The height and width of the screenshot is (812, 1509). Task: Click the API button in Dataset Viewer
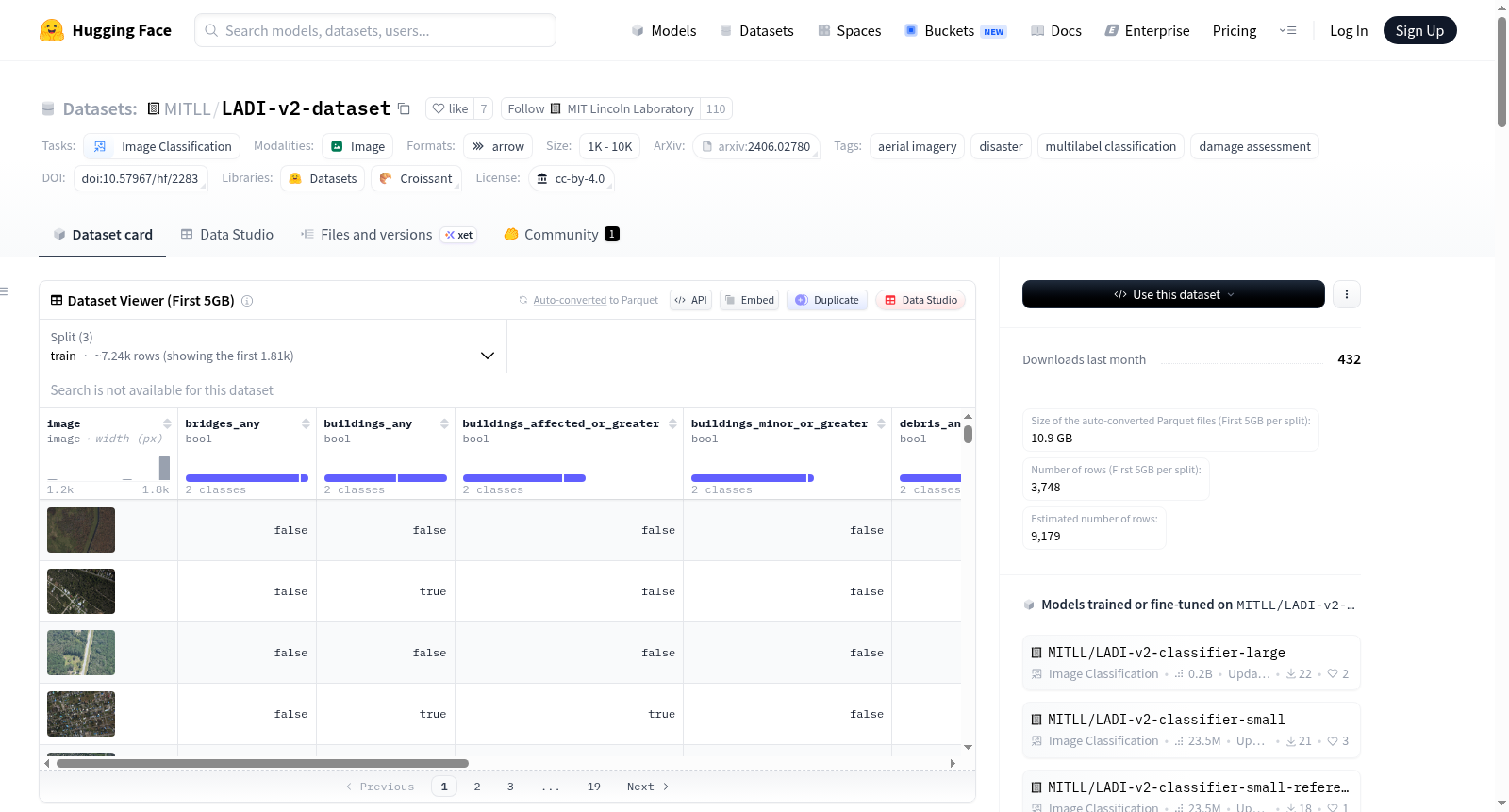690,300
